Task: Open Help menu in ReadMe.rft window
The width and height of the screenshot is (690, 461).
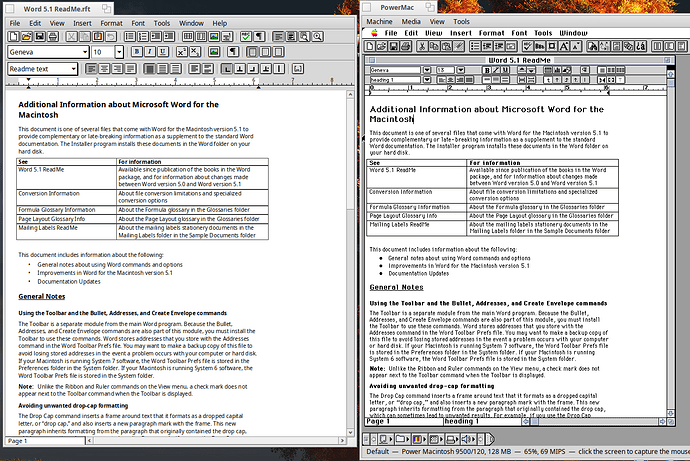Action: pyautogui.click(x=220, y=23)
